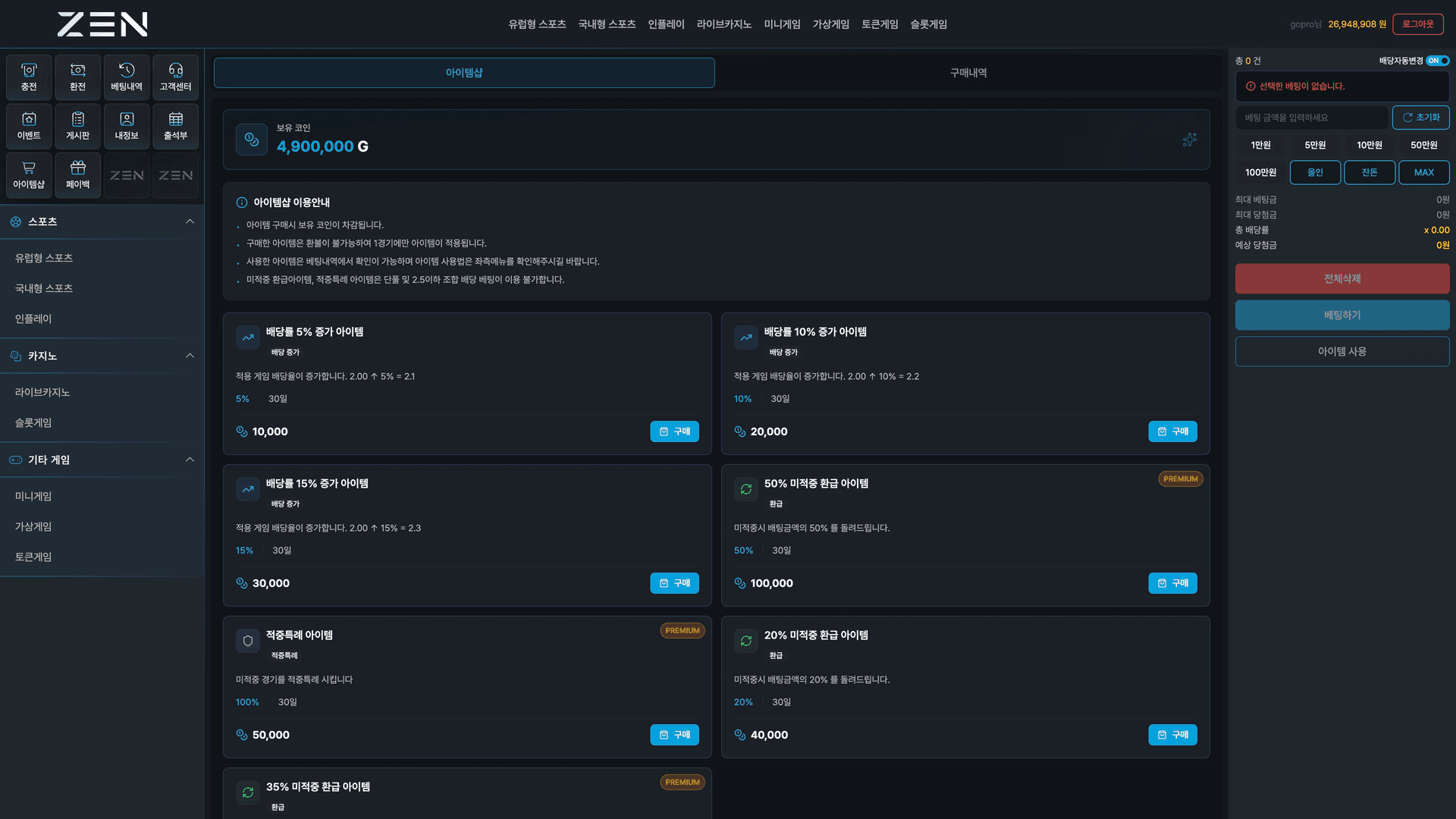Click the 베팅 금액 input field

[1312, 118]
